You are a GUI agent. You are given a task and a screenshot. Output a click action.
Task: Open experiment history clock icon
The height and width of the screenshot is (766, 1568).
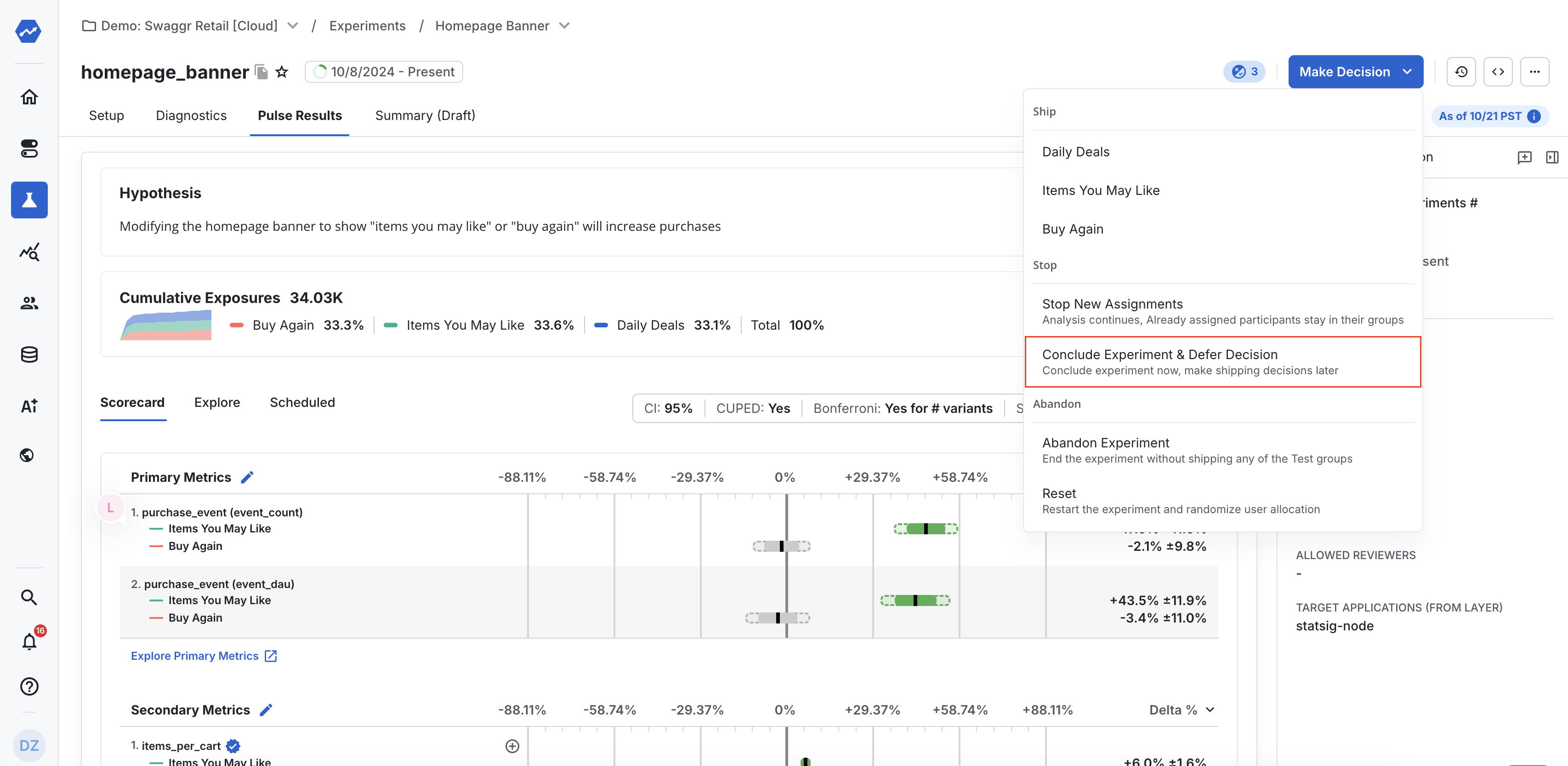[x=1461, y=72]
